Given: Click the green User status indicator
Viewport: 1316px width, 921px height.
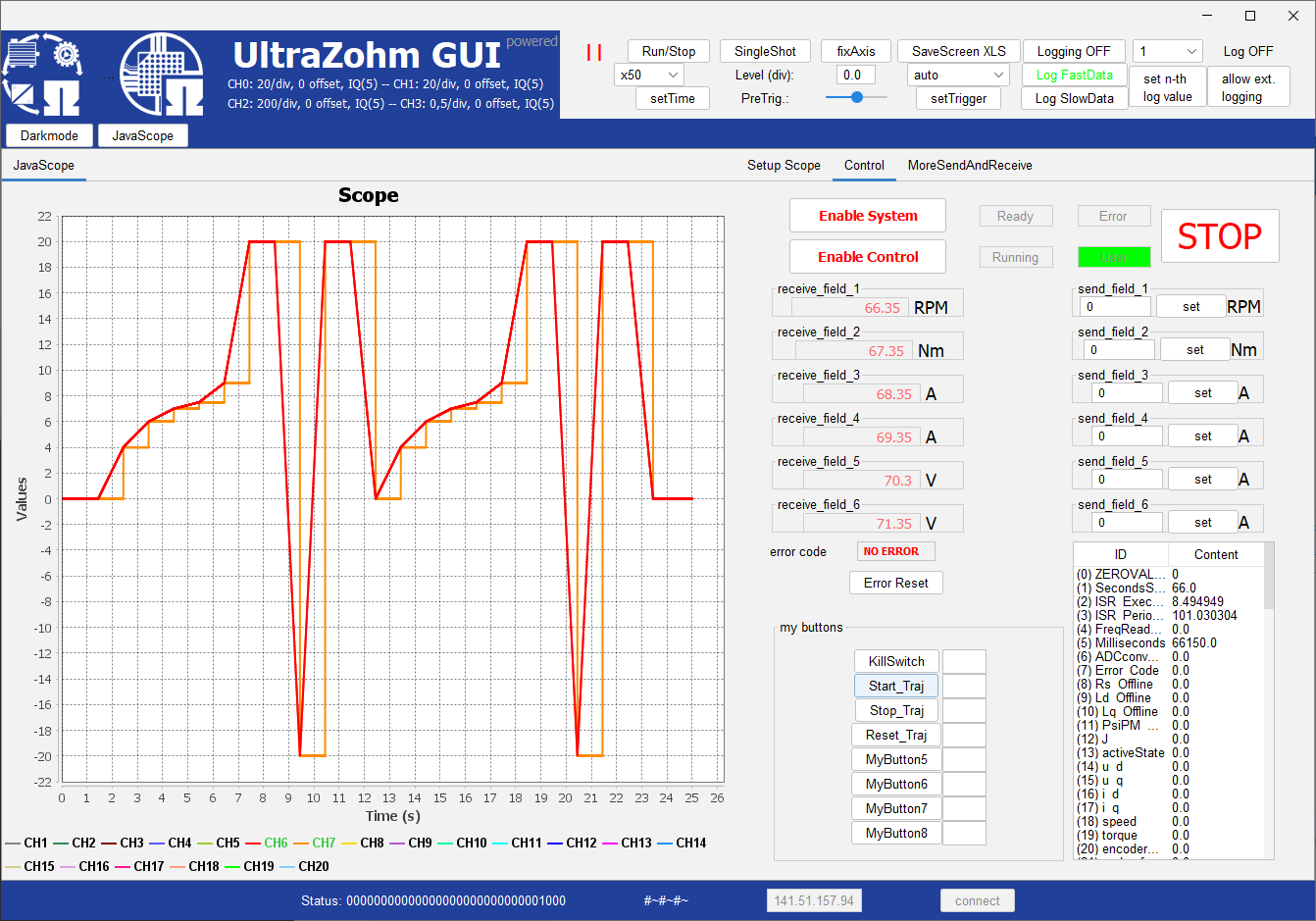Looking at the screenshot, I should 1114,257.
